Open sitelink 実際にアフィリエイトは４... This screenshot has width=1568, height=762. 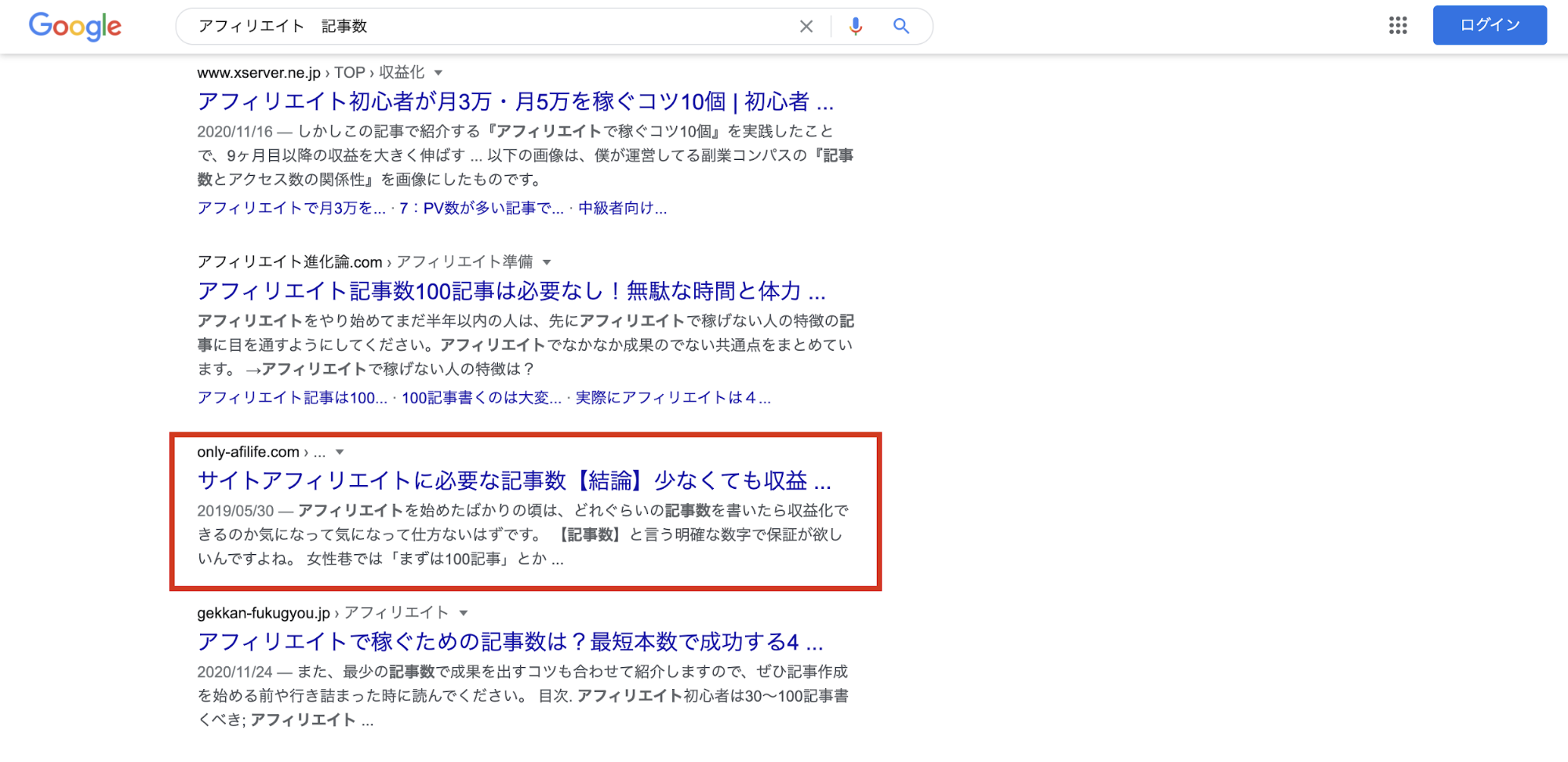tap(673, 398)
